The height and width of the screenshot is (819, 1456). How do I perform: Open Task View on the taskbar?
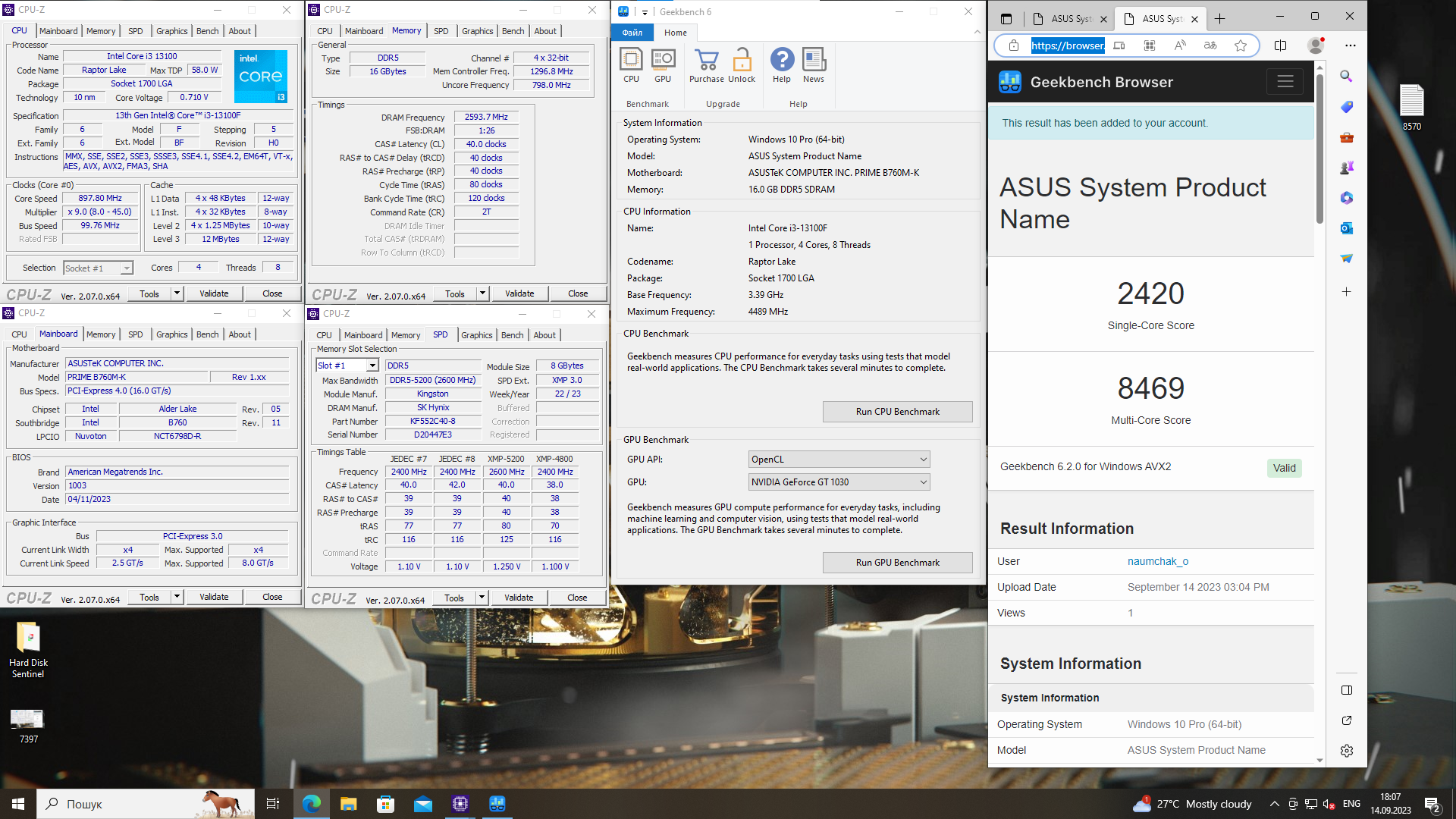pyautogui.click(x=273, y=804)
